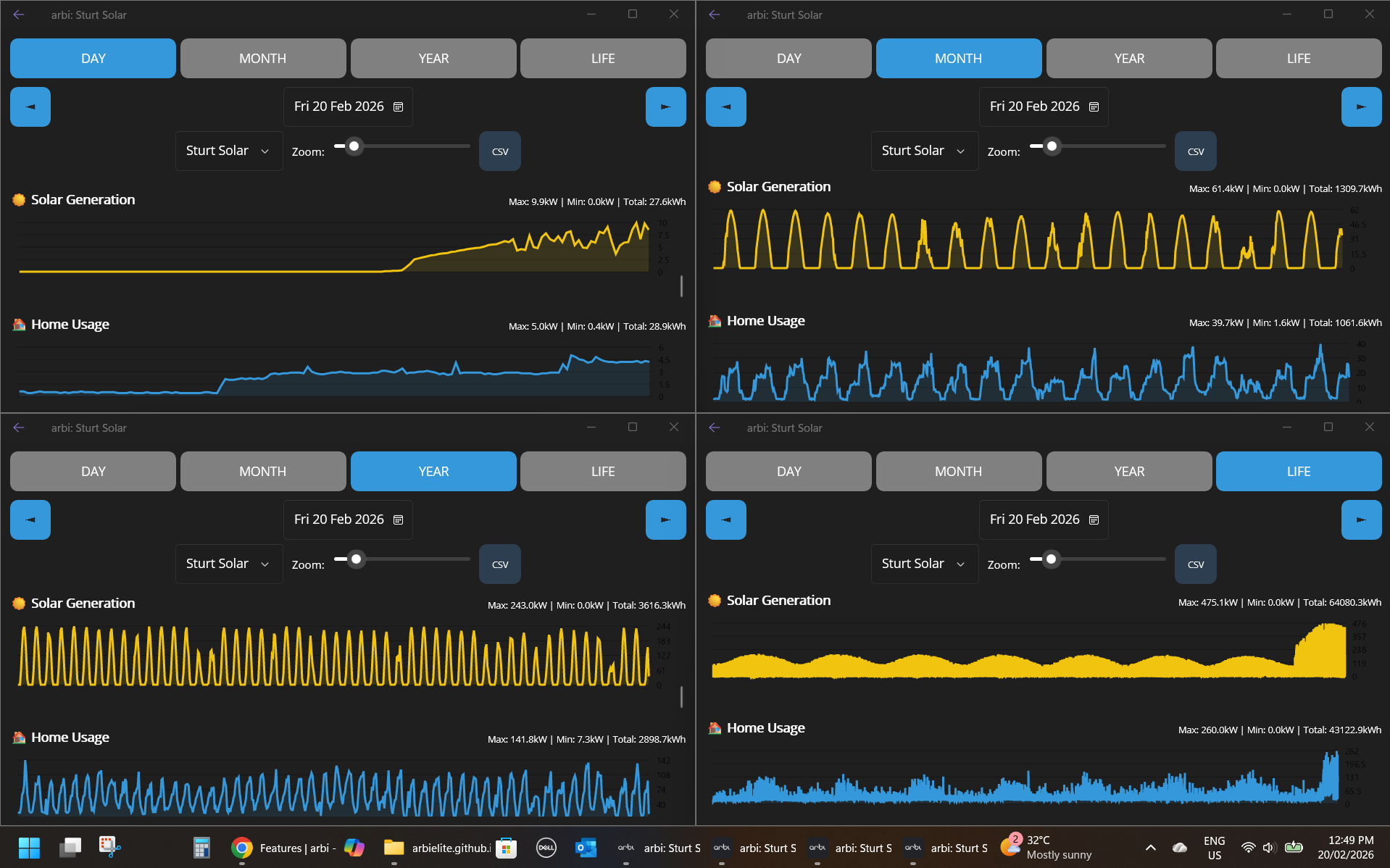The width and height of the screenshot is (1390, 868).
Task: Go to next day in DAY window
Action: [x=665, y=107]
